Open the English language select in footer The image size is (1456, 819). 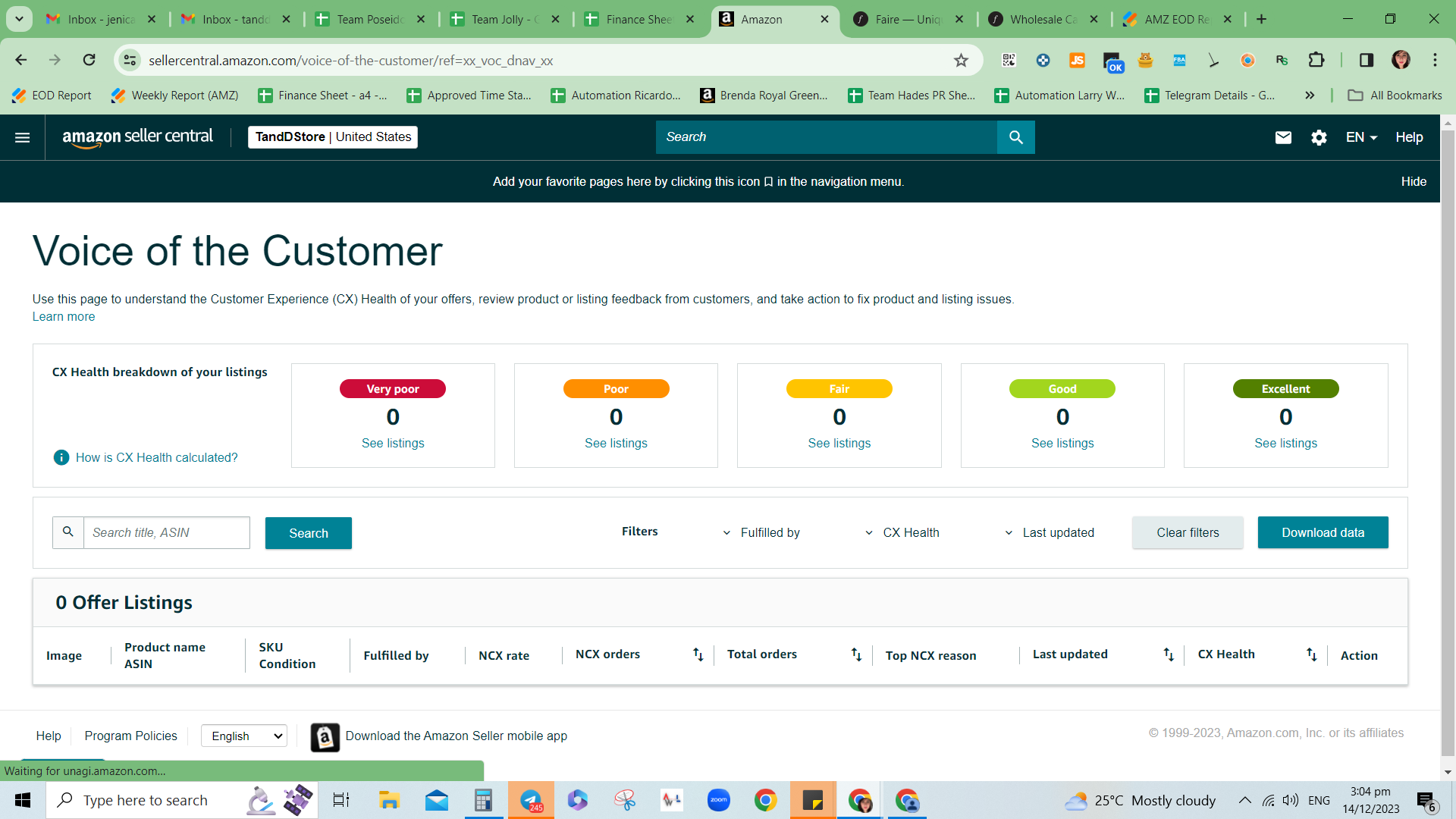pos(244,736)
